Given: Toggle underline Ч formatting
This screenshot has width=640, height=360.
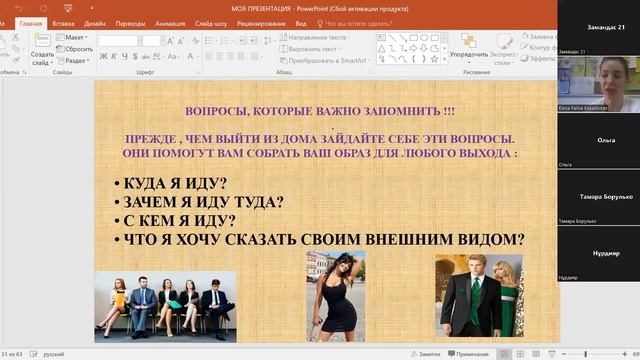Looking at the screenshot, I should (124, 56).
